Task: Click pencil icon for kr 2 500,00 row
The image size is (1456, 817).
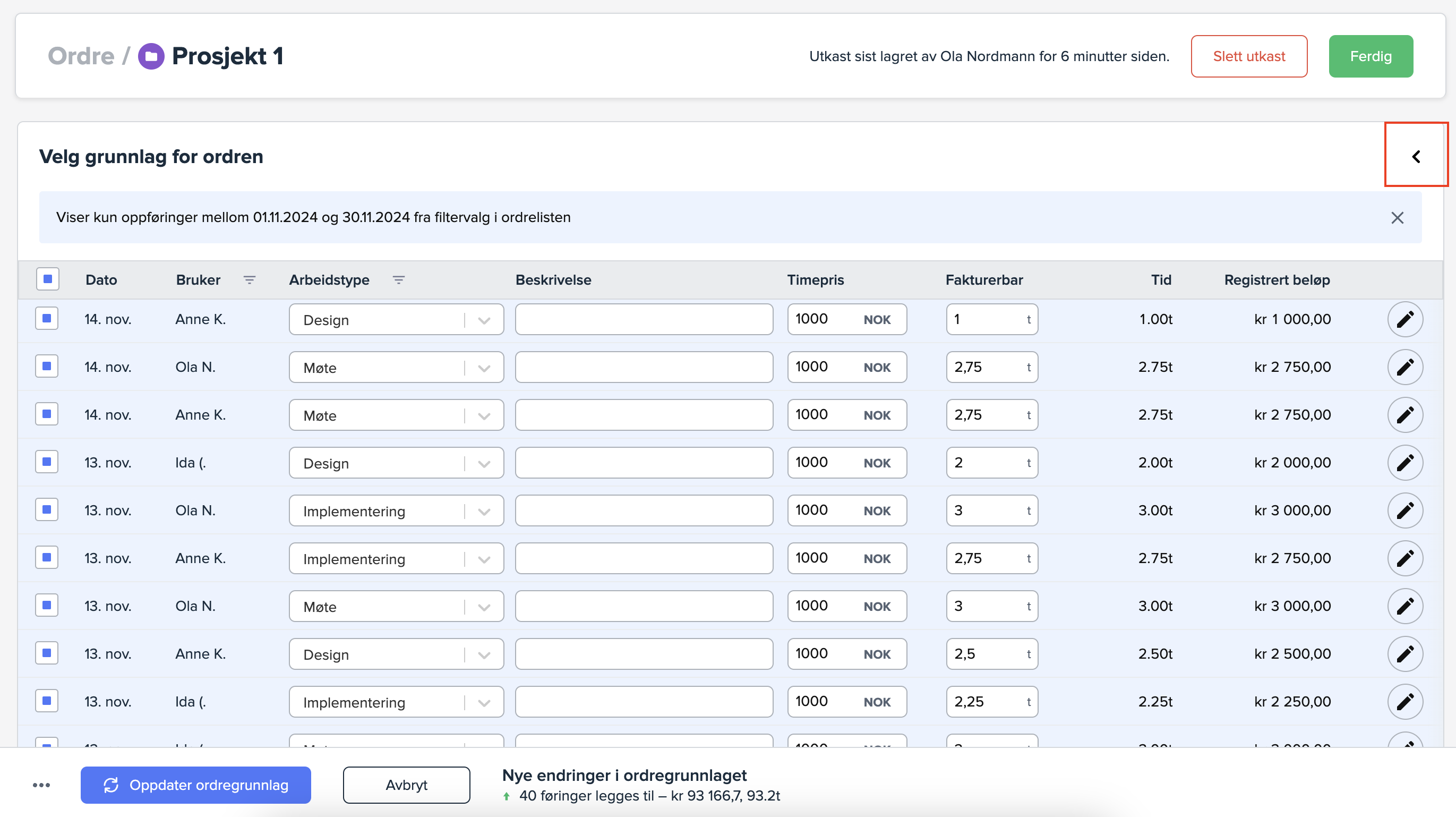Action: (x=1404, y=654)
